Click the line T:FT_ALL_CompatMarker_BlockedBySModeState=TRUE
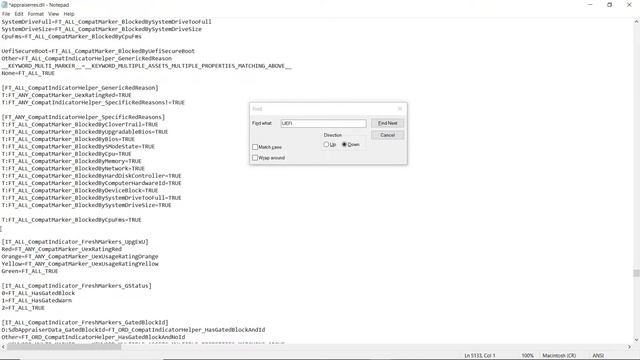 [78, 147]
